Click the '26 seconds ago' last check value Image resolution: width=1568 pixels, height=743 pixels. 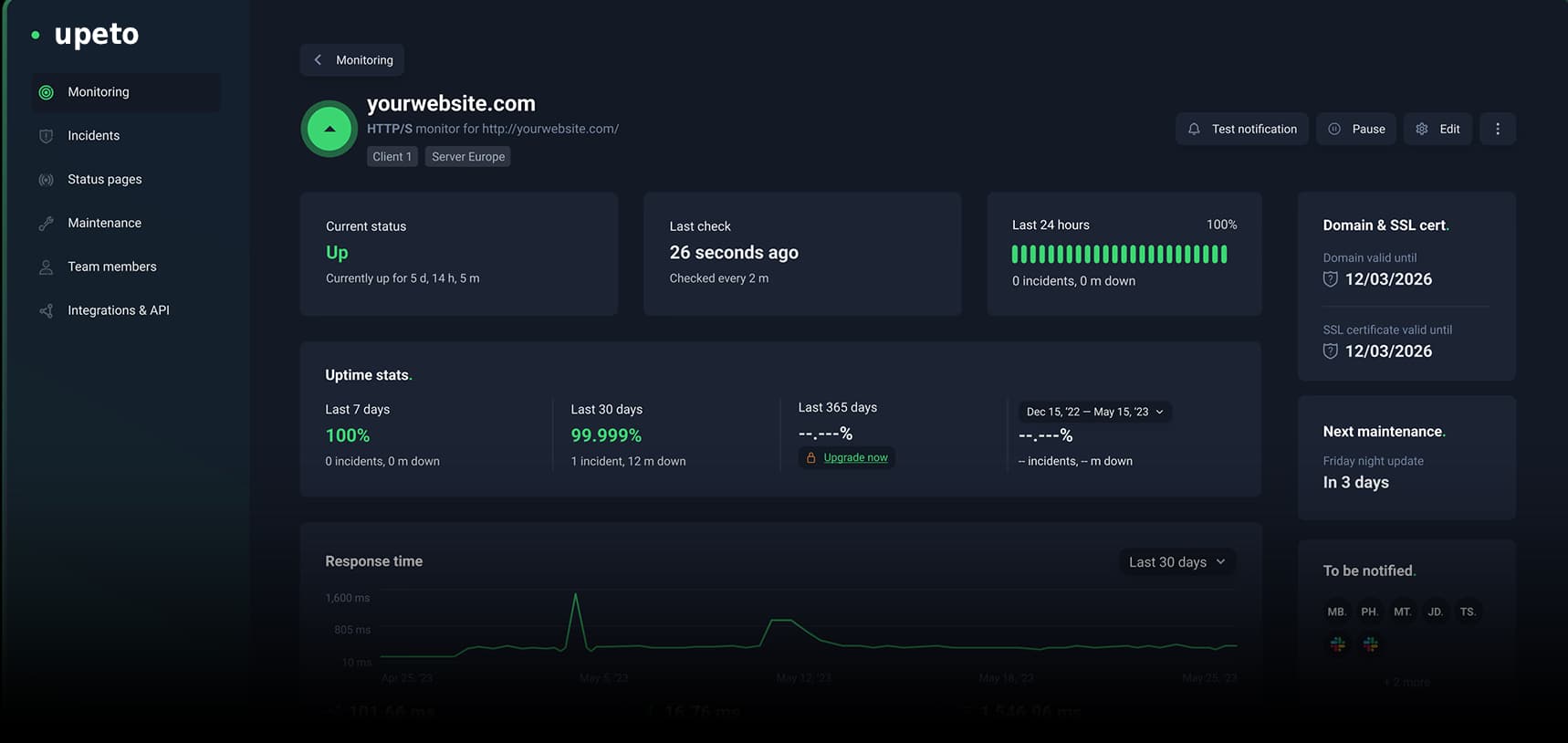point(734,253)
